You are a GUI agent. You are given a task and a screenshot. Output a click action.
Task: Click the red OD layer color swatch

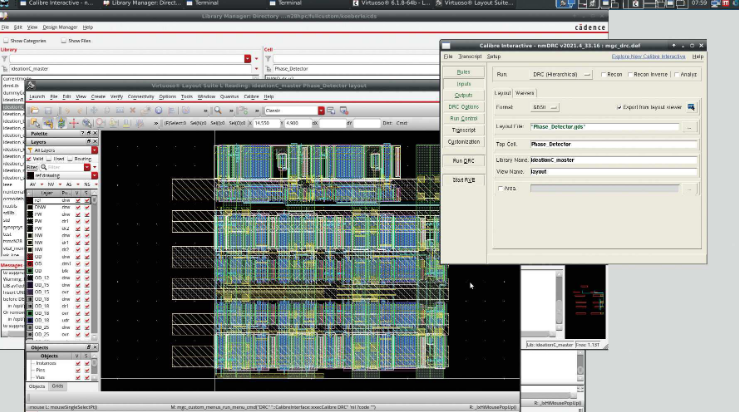[30, 257]
